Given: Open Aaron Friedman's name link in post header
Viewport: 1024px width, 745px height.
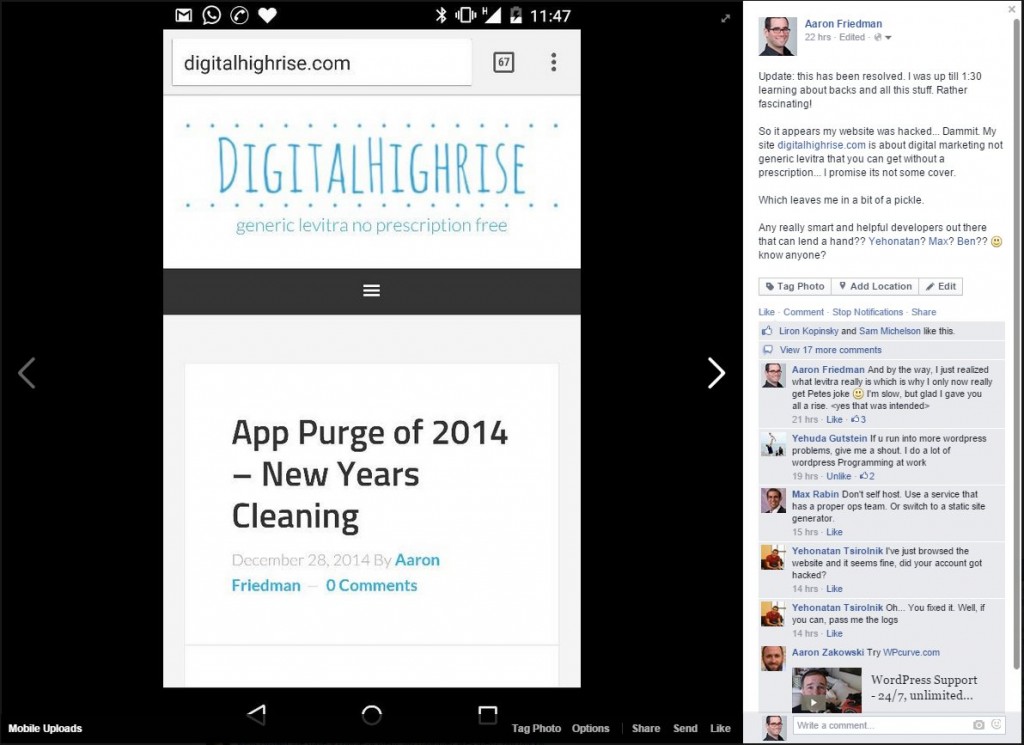Looking at the screenshot, I should [843, 24].
